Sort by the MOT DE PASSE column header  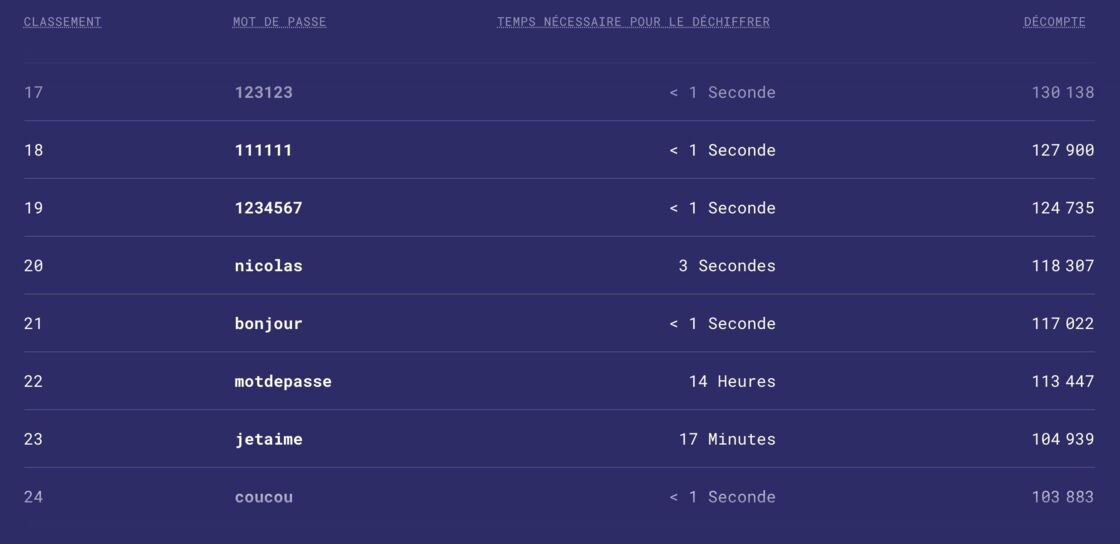279,22
